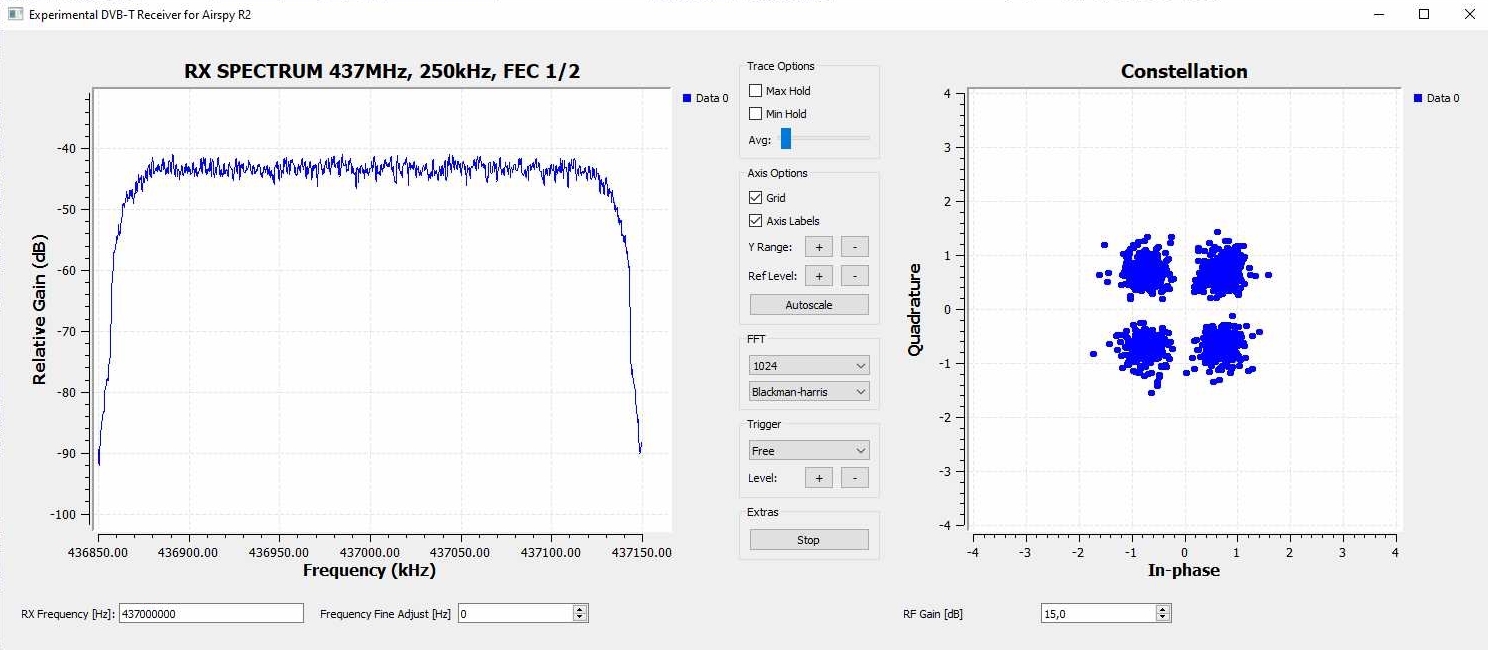Click the Y Range plus button
The width and height of the screenshot is (1488, 650).
[818, 247]
